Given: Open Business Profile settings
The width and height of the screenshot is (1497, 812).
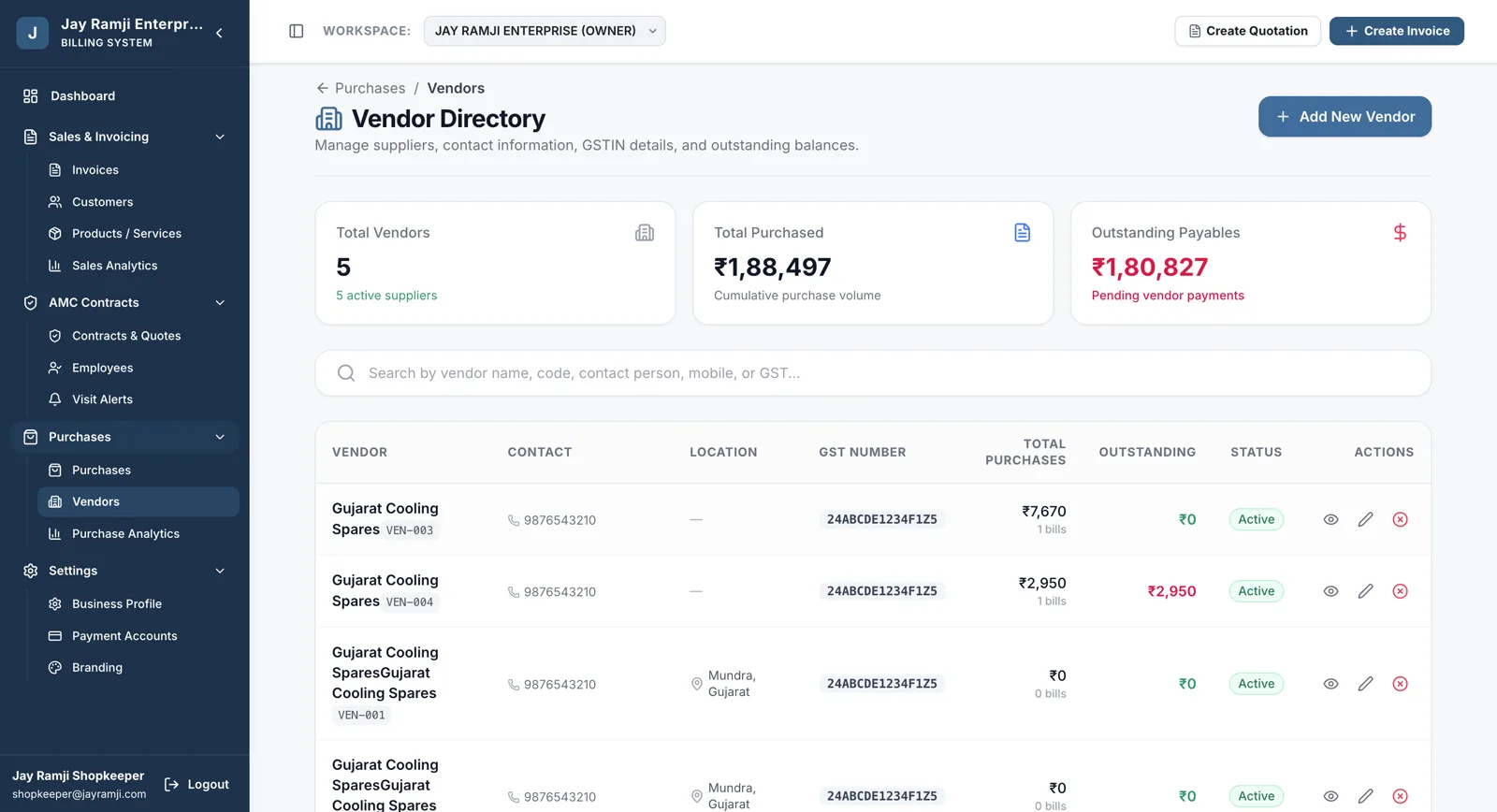Looking at the screenshot, I should coord(138,604).
